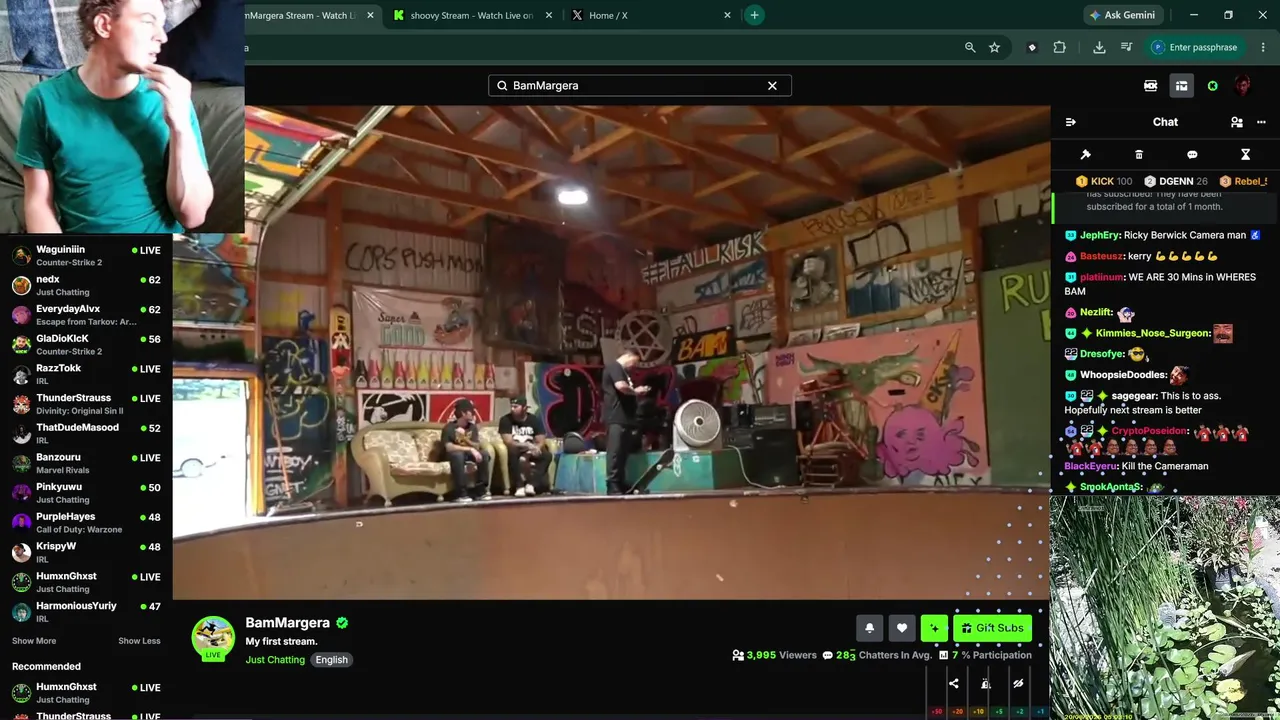This screenshot has width=1280, height=720.
Task: Click the green Kick coin icon
Action: [1212, 86]
